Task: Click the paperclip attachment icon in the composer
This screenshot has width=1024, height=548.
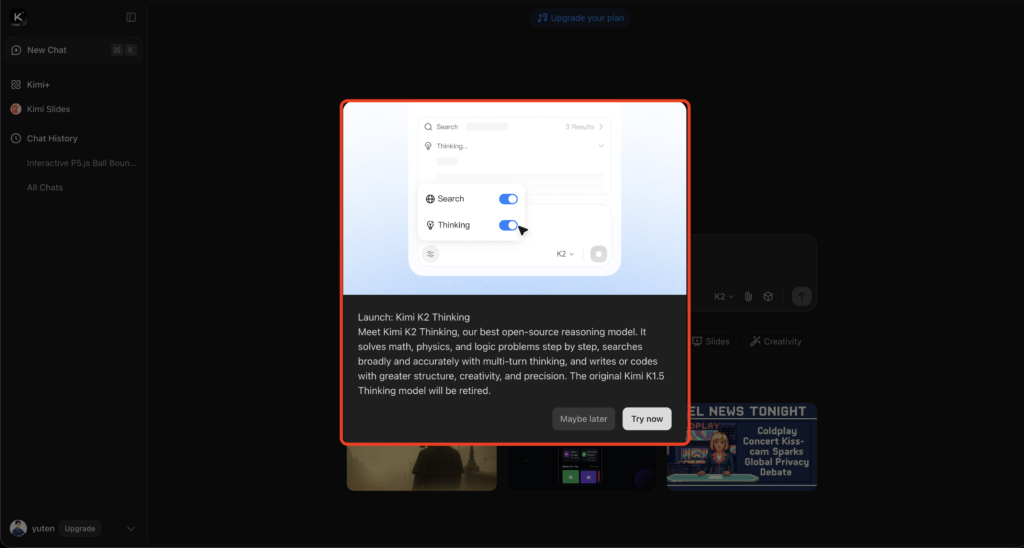Action: click(747, 296)
